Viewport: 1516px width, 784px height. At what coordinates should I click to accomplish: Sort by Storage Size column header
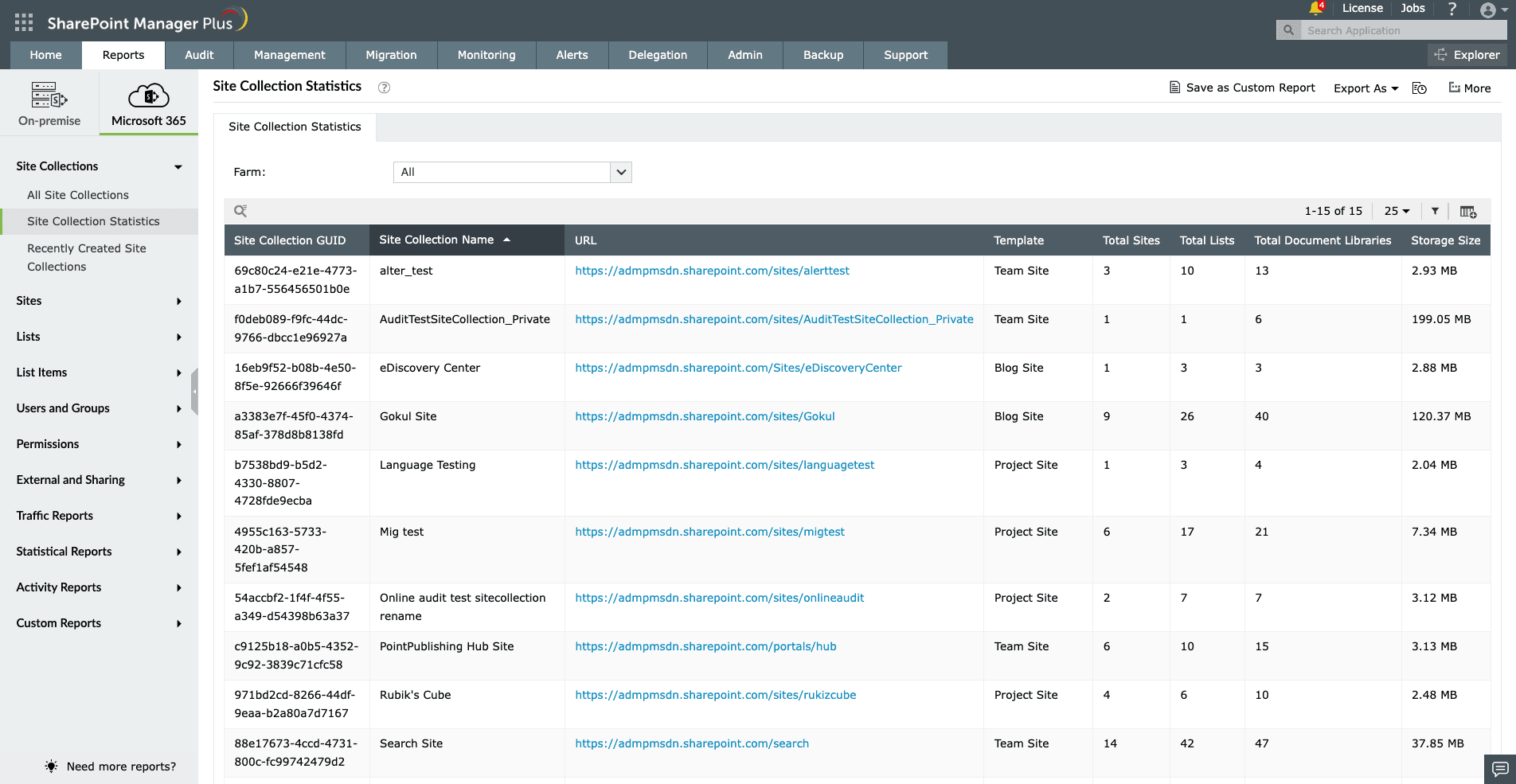point(1445,240)
